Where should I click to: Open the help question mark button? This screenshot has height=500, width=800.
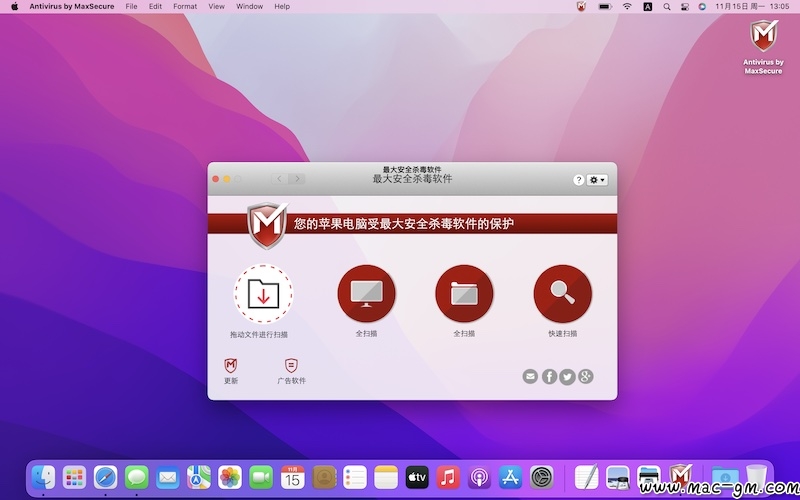(x=578, y=180)
